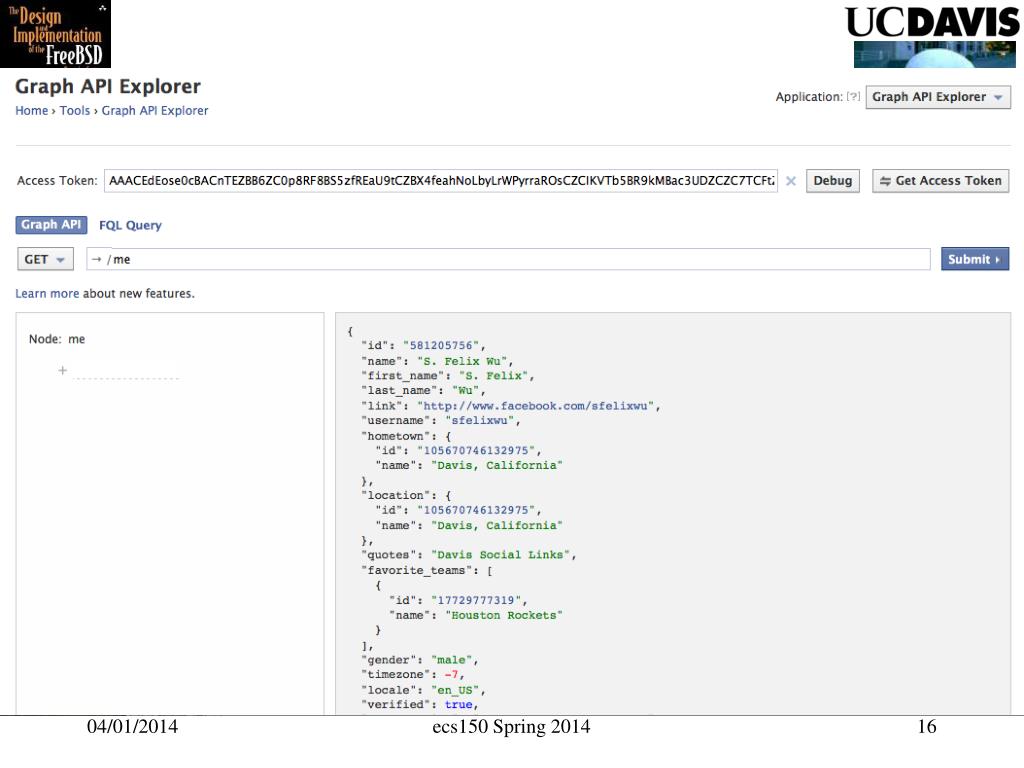Click the "ecs150 Spring 2014" footer text

pos(511,726)
